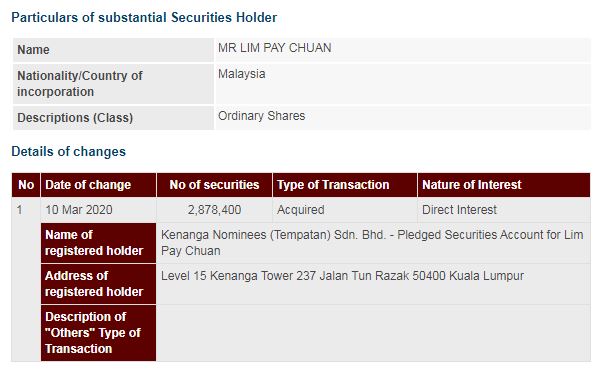This screenshot has height=374, width=604.
Task: Select the 2,878,400 securities figure
Action: (x=215, y=210)
